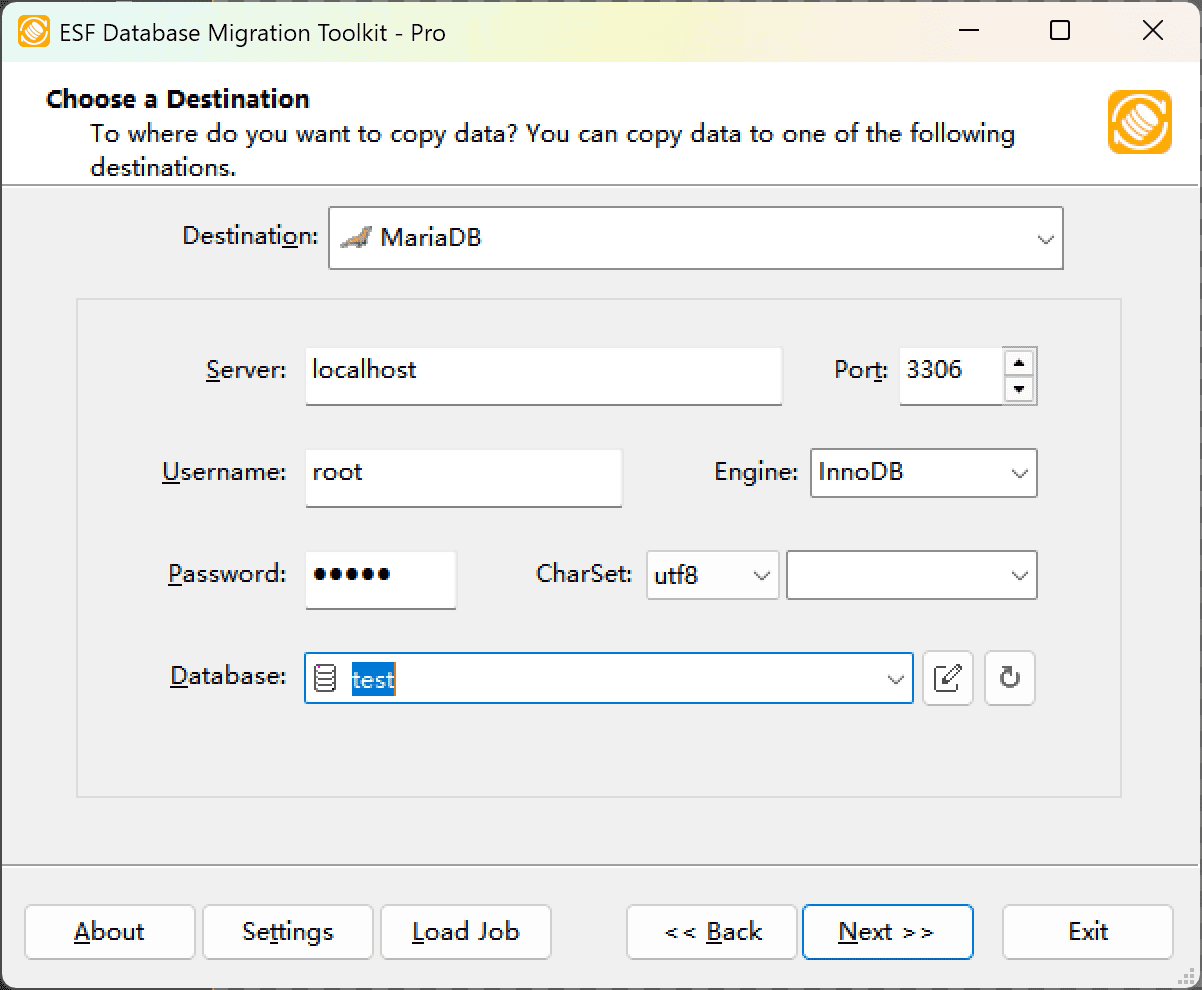This screenshot has height=990, width=1202.
Task: Open the CharSet dropdown showing utf8
Action: tap(760, 575)
